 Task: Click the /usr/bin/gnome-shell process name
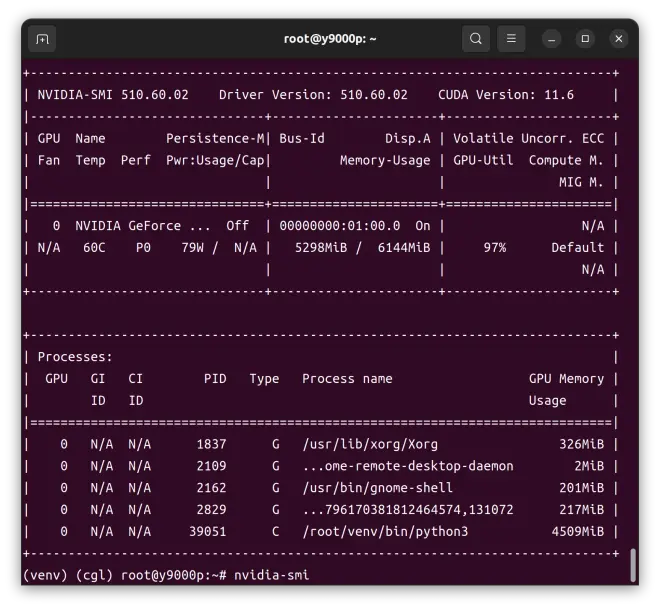tap(378, 488)
